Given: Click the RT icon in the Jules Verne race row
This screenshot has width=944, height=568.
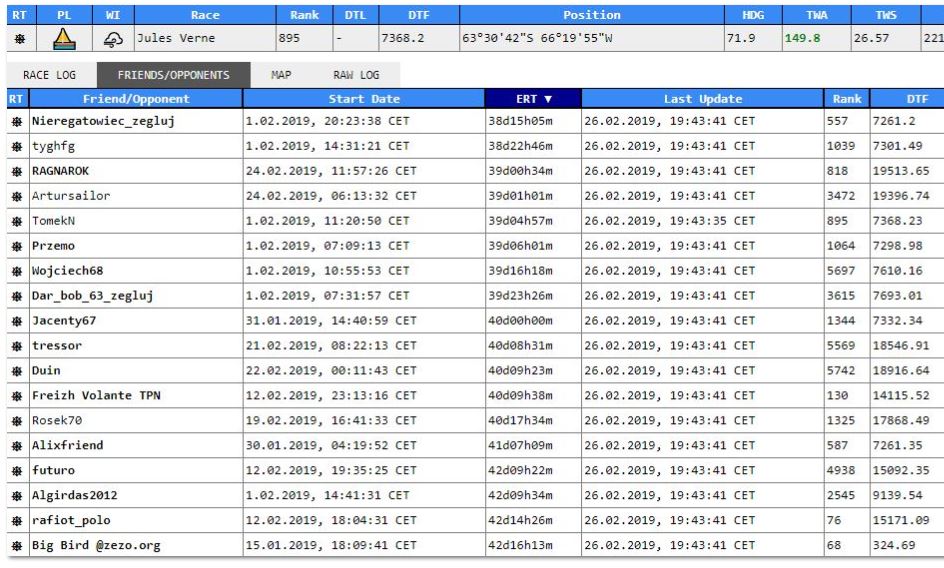Looking at the screenshot, I should [16, 39].
